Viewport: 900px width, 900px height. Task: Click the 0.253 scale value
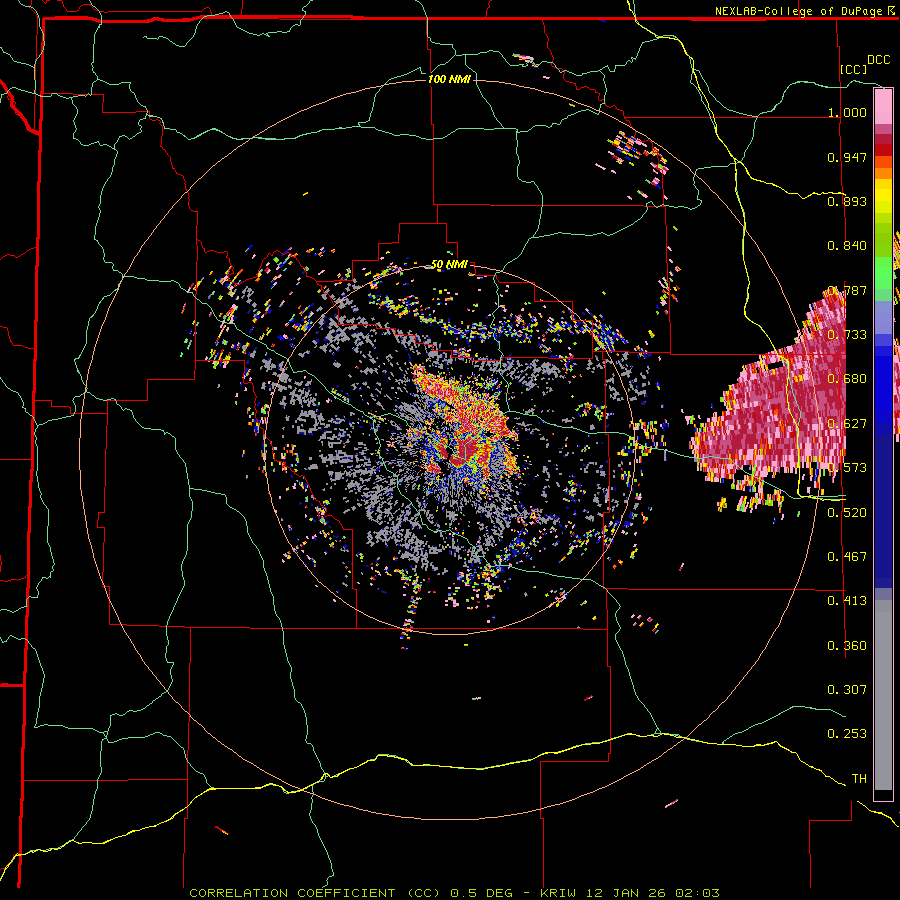click(847, 734)
